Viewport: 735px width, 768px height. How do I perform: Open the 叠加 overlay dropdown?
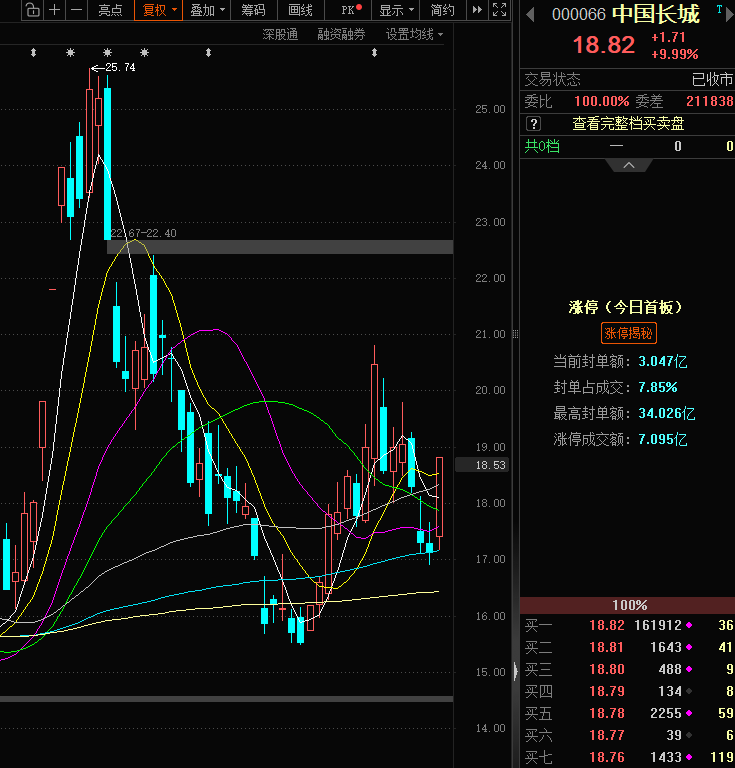click(207, 10)
